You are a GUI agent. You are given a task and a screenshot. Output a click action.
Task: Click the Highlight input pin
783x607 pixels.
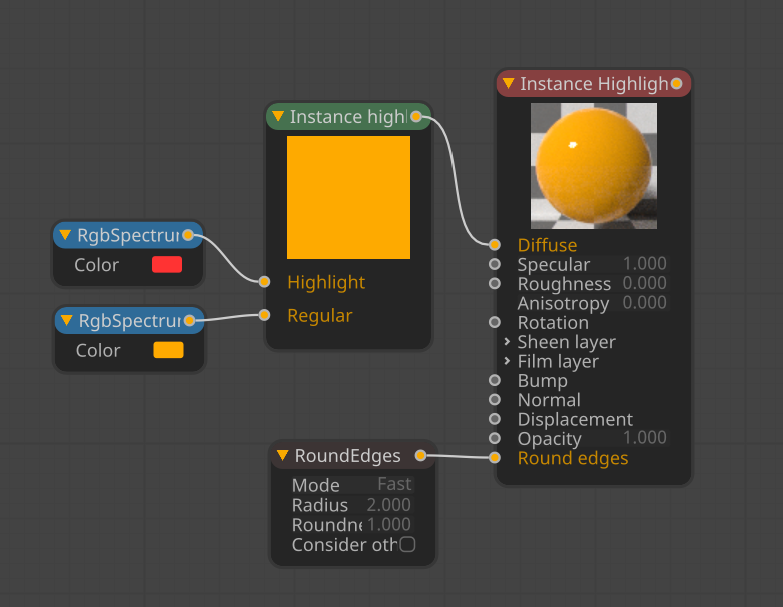pos(264,282)
